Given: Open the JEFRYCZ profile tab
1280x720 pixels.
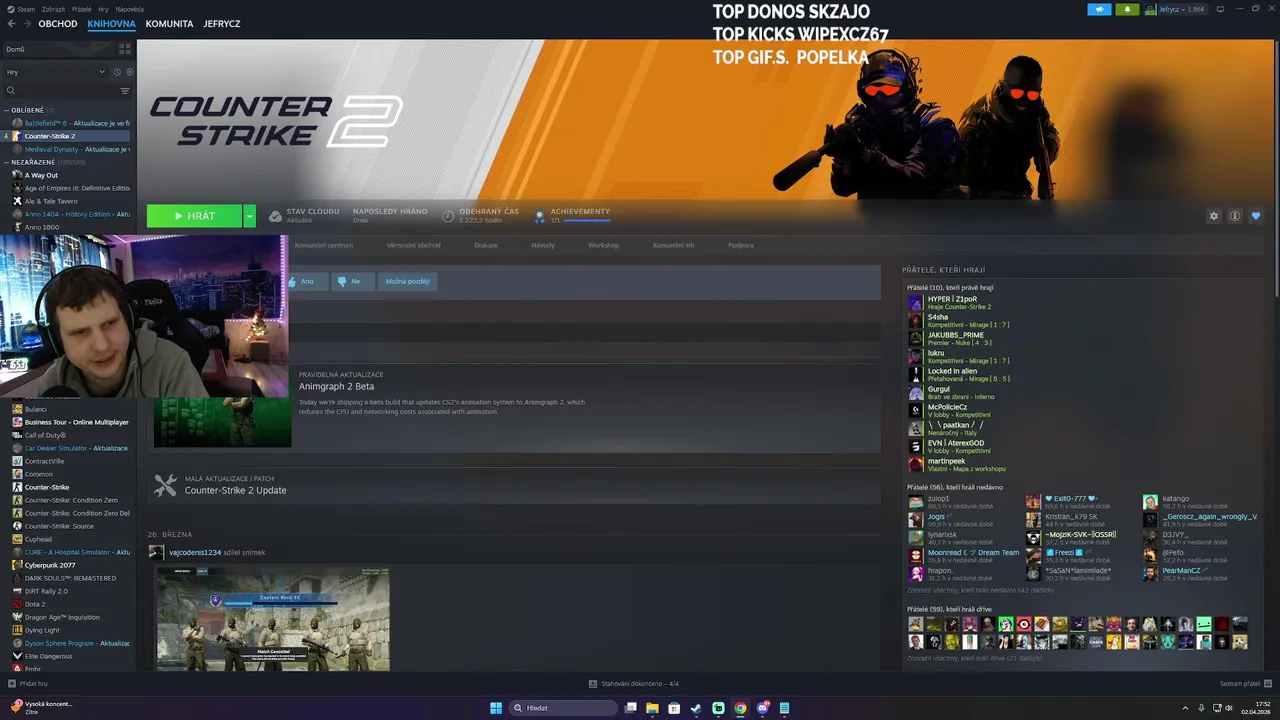Looking at the screenshot, I should pyautogui.click(x=222, y=23).
